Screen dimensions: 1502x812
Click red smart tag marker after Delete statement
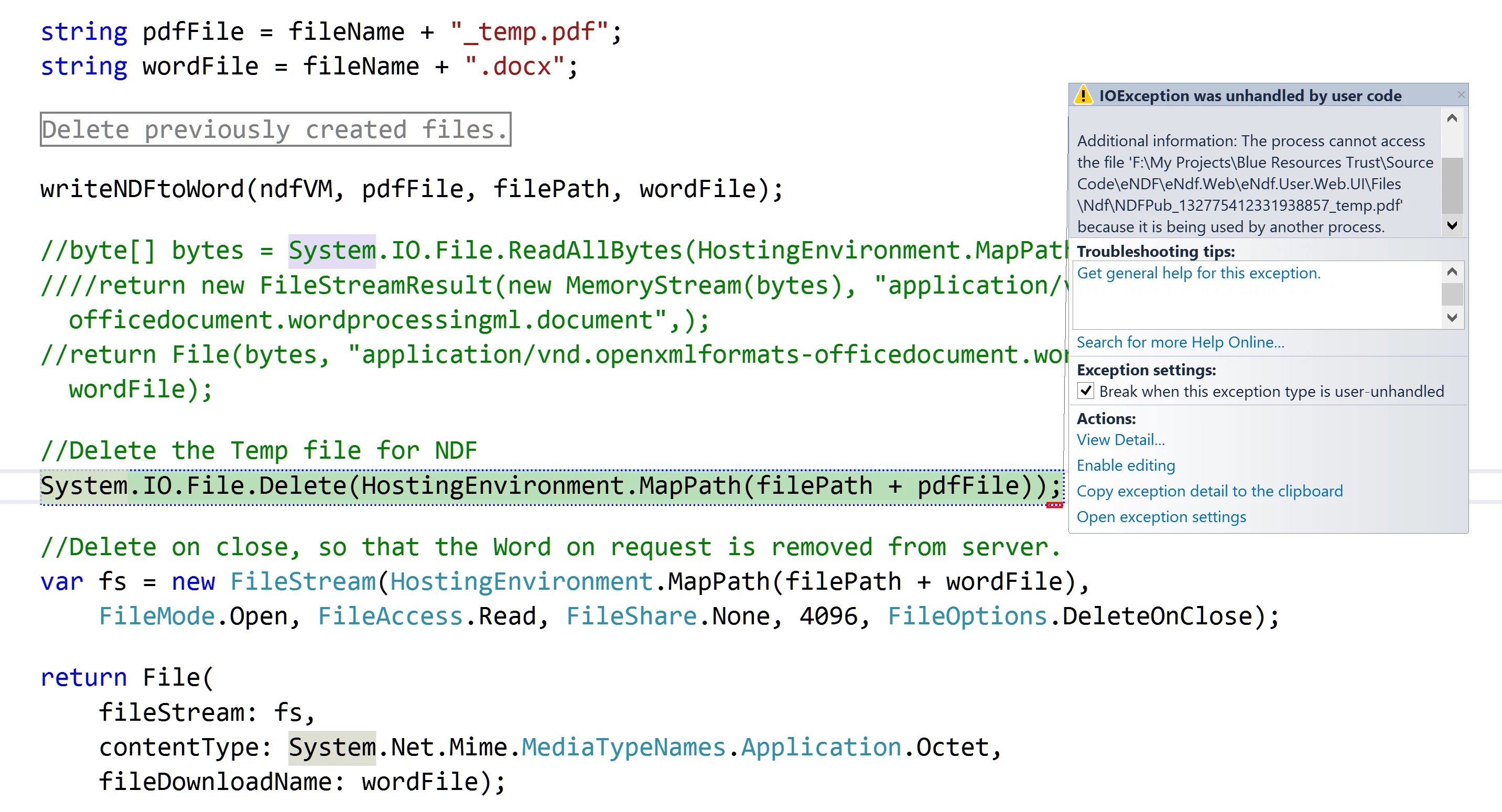pos(1054,505)
